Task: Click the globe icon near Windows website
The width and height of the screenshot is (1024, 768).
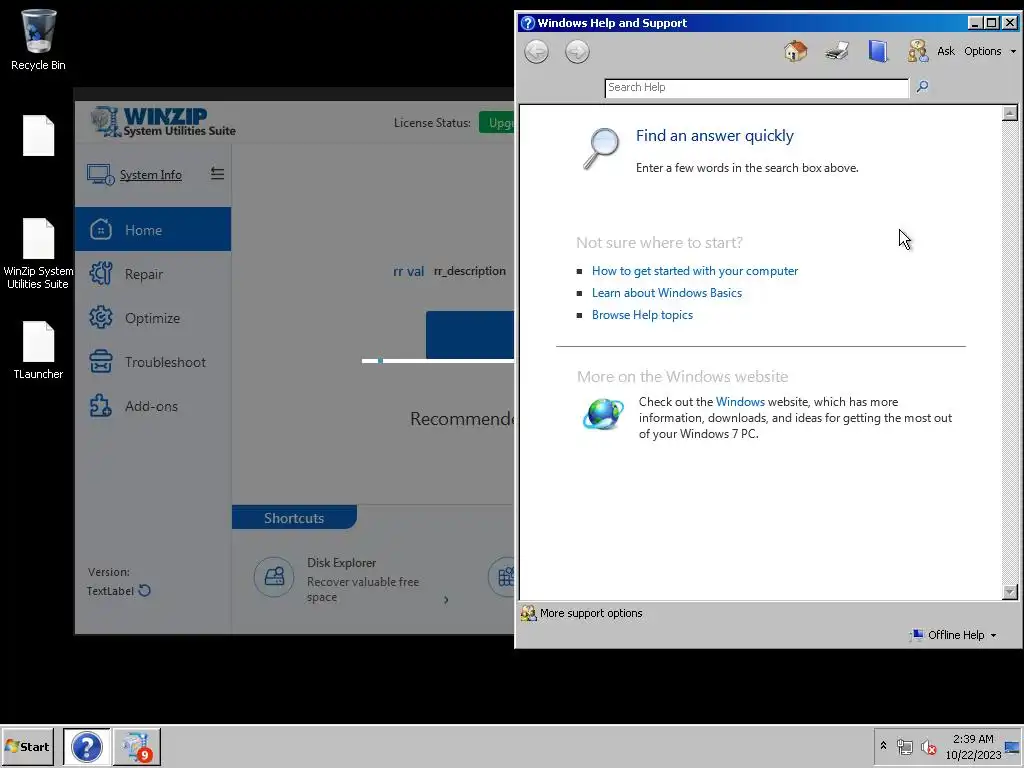Action: (603, 414)
